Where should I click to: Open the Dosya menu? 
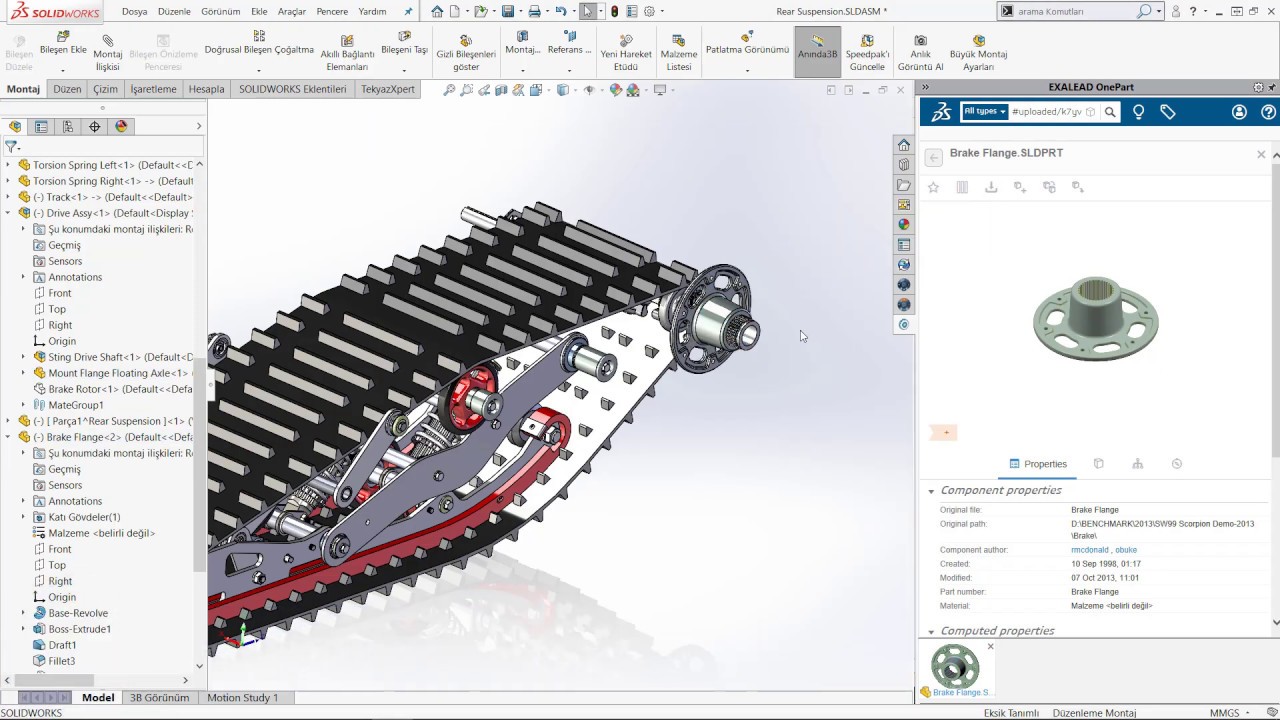[134, 12]
